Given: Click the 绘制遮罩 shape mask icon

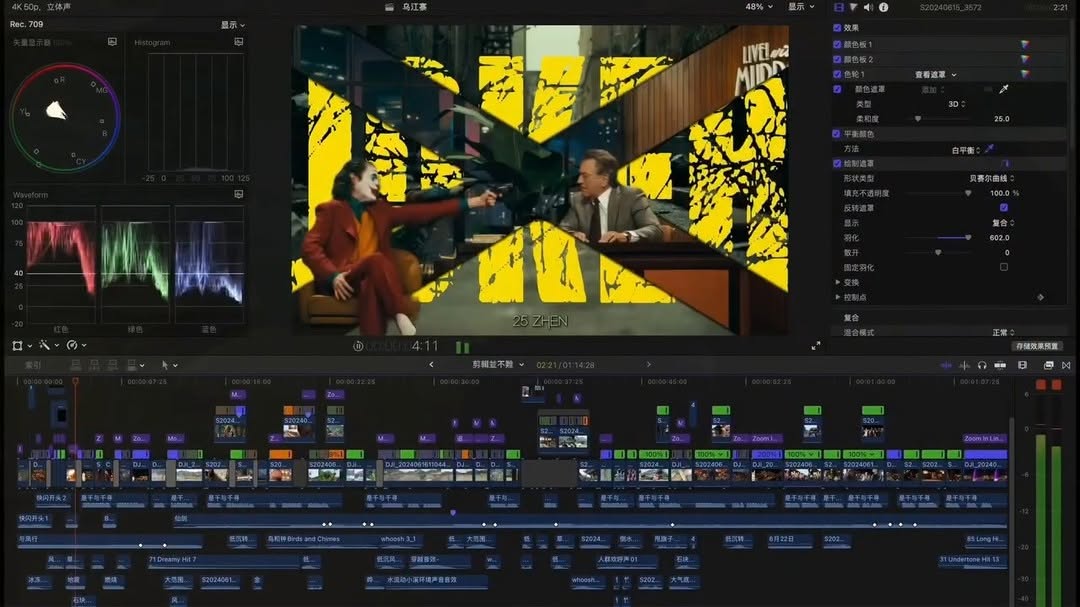Looking at the screenshot, I should coord(1004,163).
